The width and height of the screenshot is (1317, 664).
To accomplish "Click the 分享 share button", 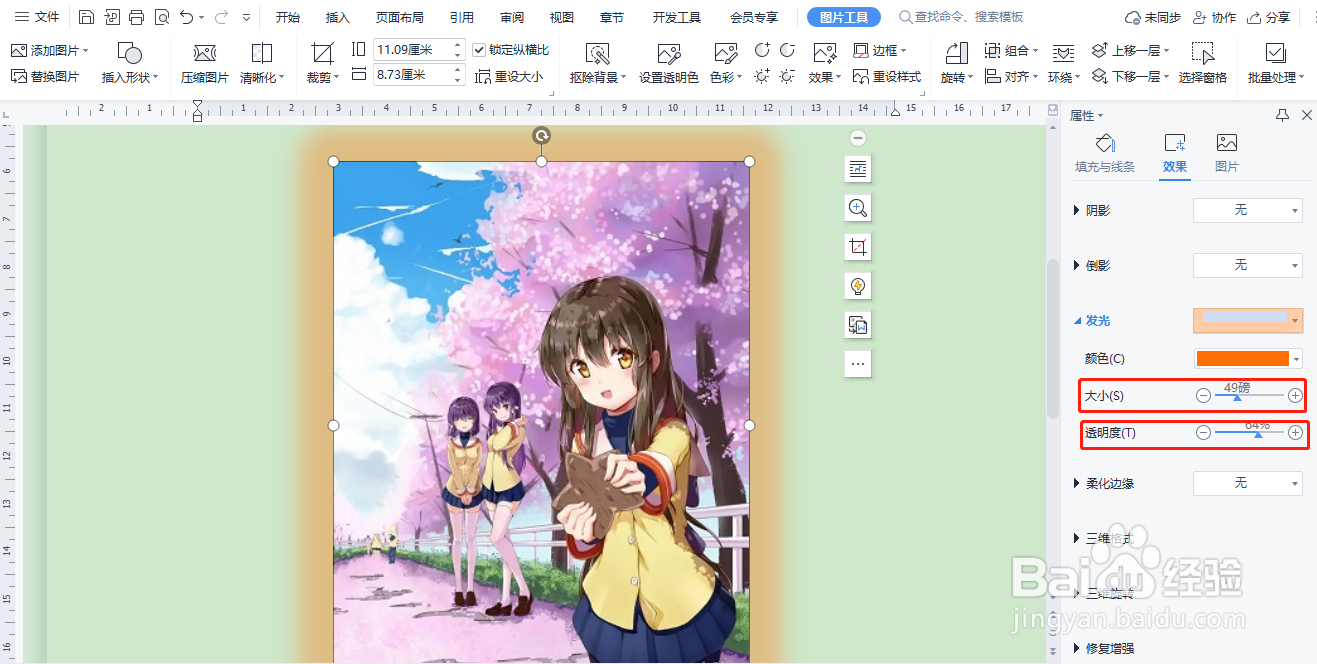I will (1269, 17).
